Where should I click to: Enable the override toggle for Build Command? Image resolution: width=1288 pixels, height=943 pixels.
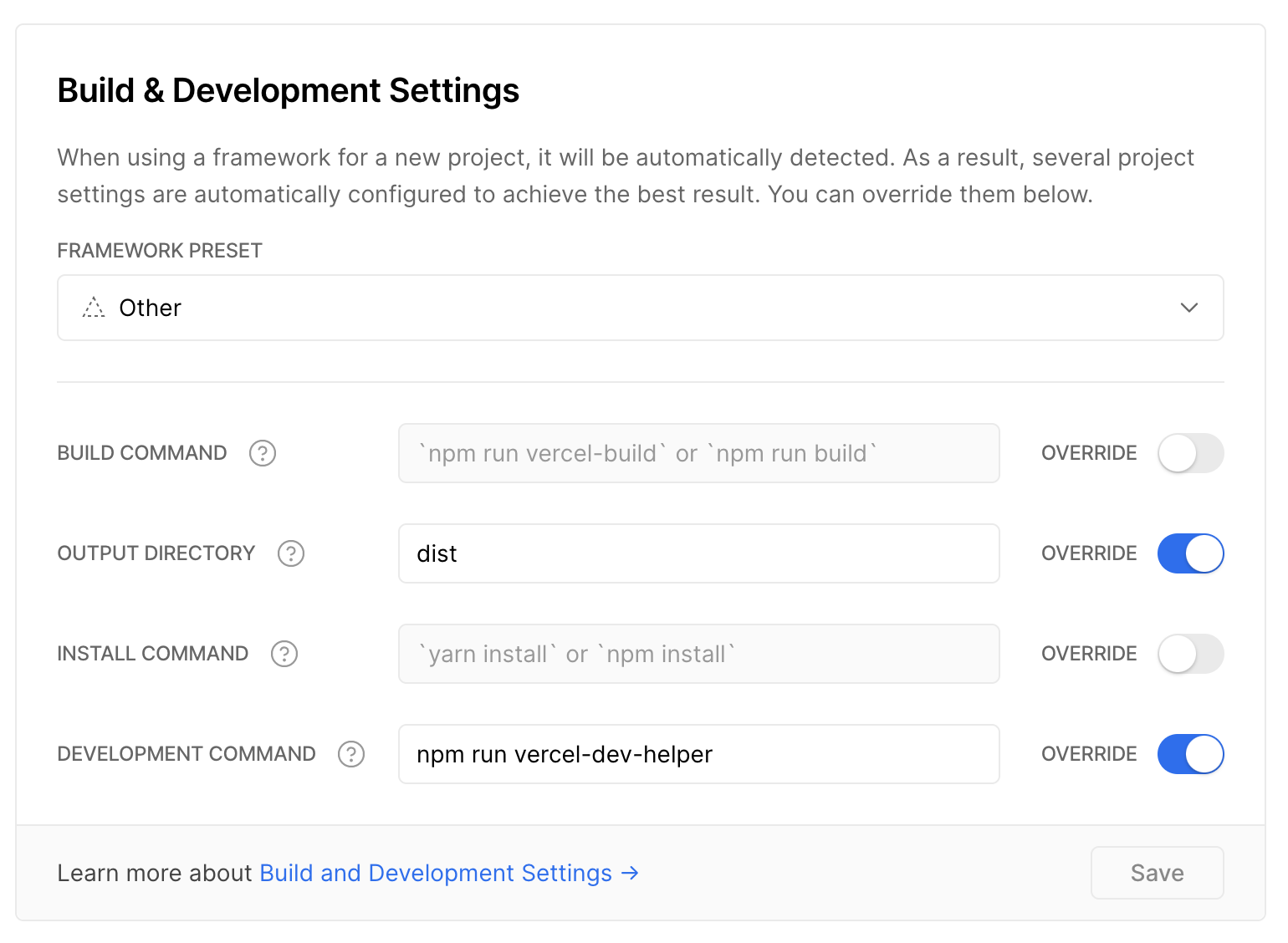[1190, 453]
